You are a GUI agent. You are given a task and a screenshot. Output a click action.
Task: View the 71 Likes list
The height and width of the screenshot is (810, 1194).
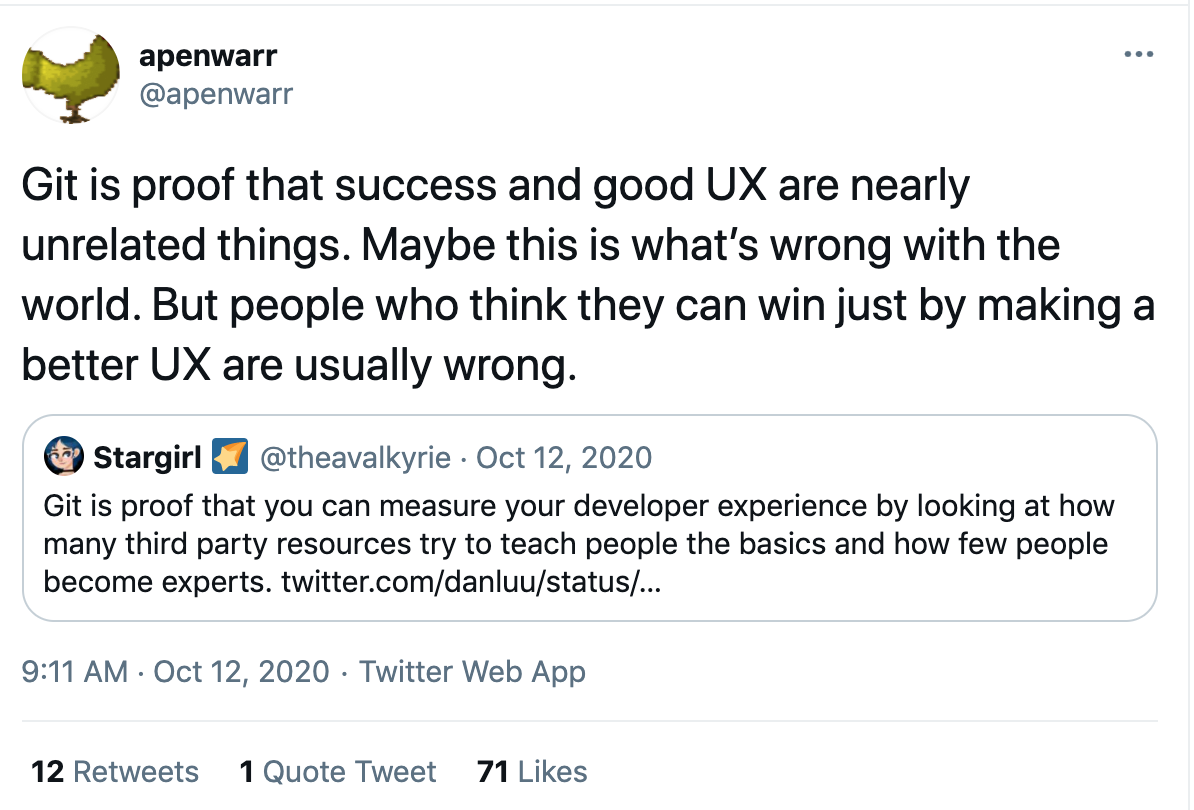[x=532, y=772]
